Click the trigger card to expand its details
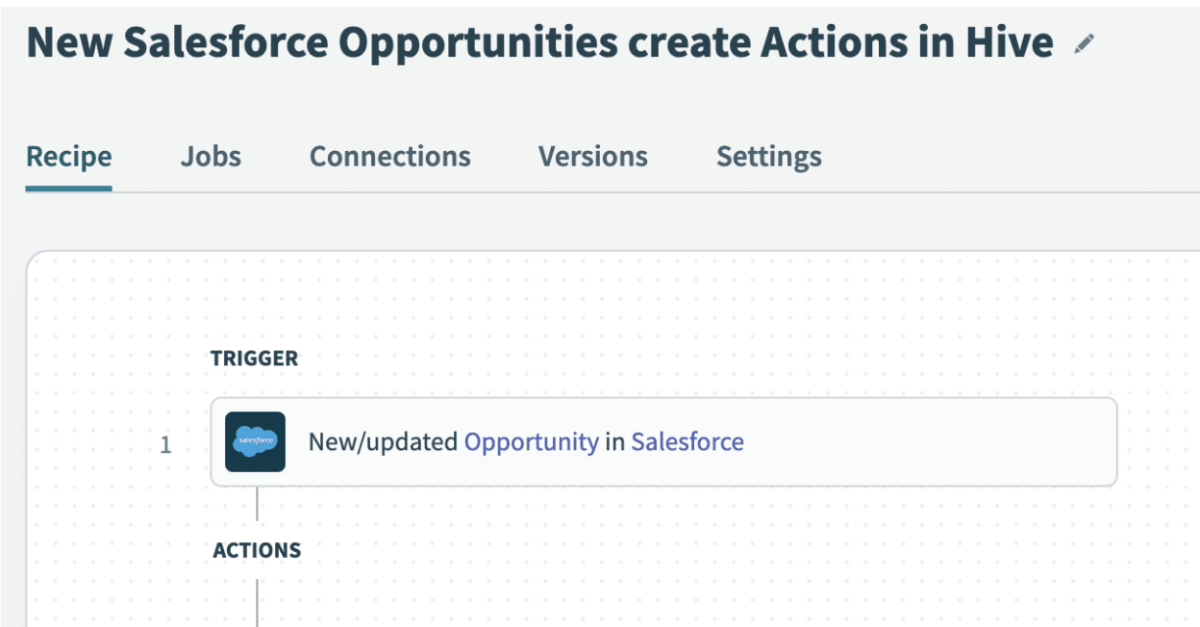Image resolution: width=1200 pixels, height=627 pixels. pyautogui.click(x=900, y=441)
